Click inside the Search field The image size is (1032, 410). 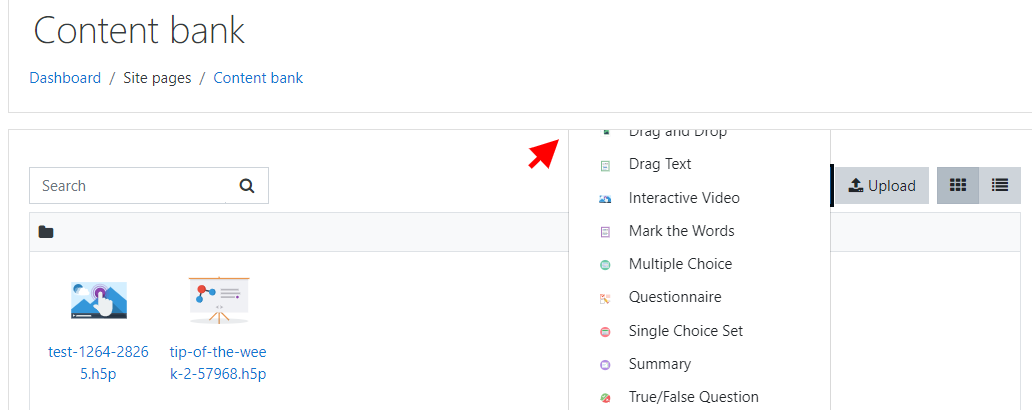pyautogui.click(x=128, y=186)
